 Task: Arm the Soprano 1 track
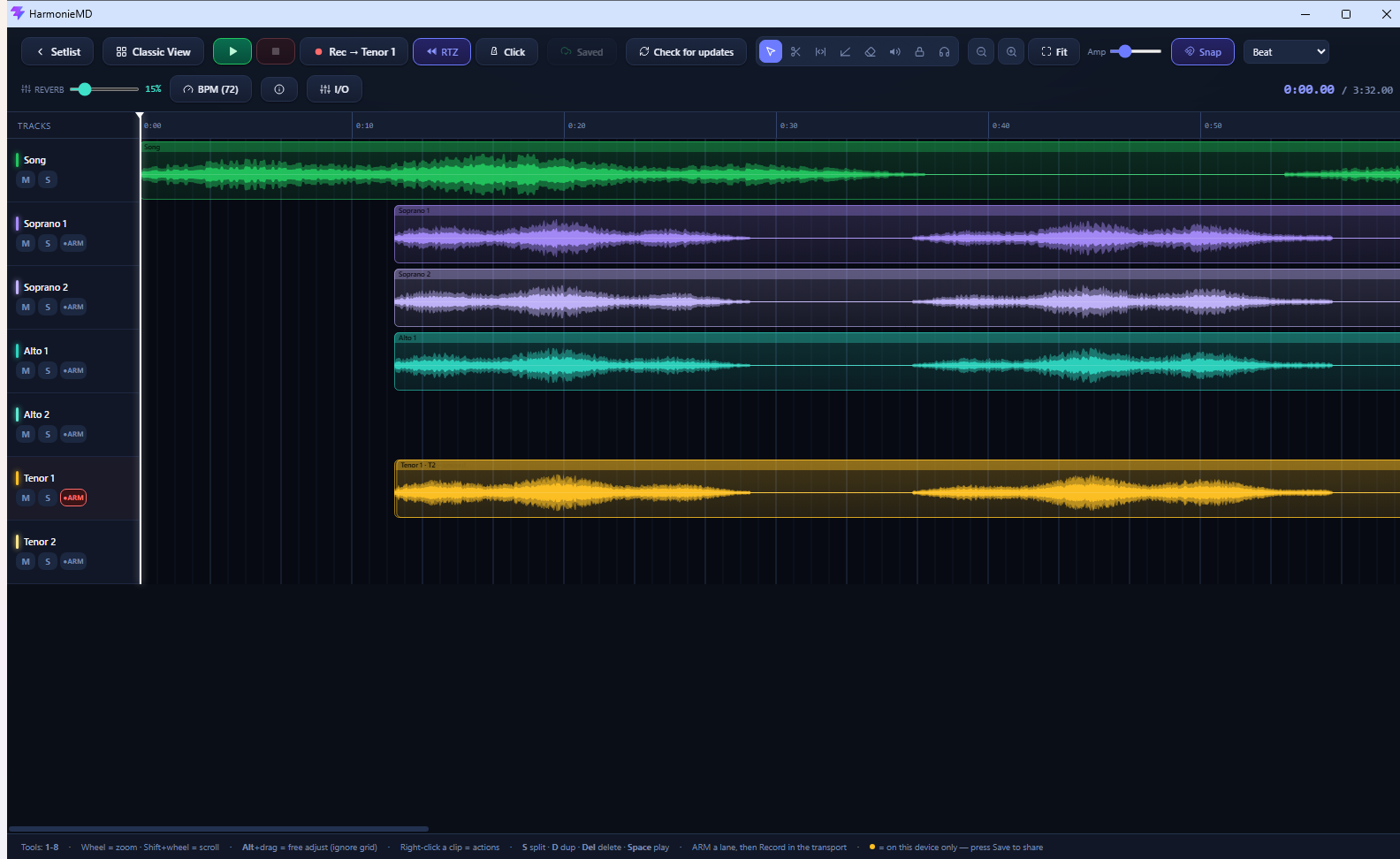pos(73,243)
